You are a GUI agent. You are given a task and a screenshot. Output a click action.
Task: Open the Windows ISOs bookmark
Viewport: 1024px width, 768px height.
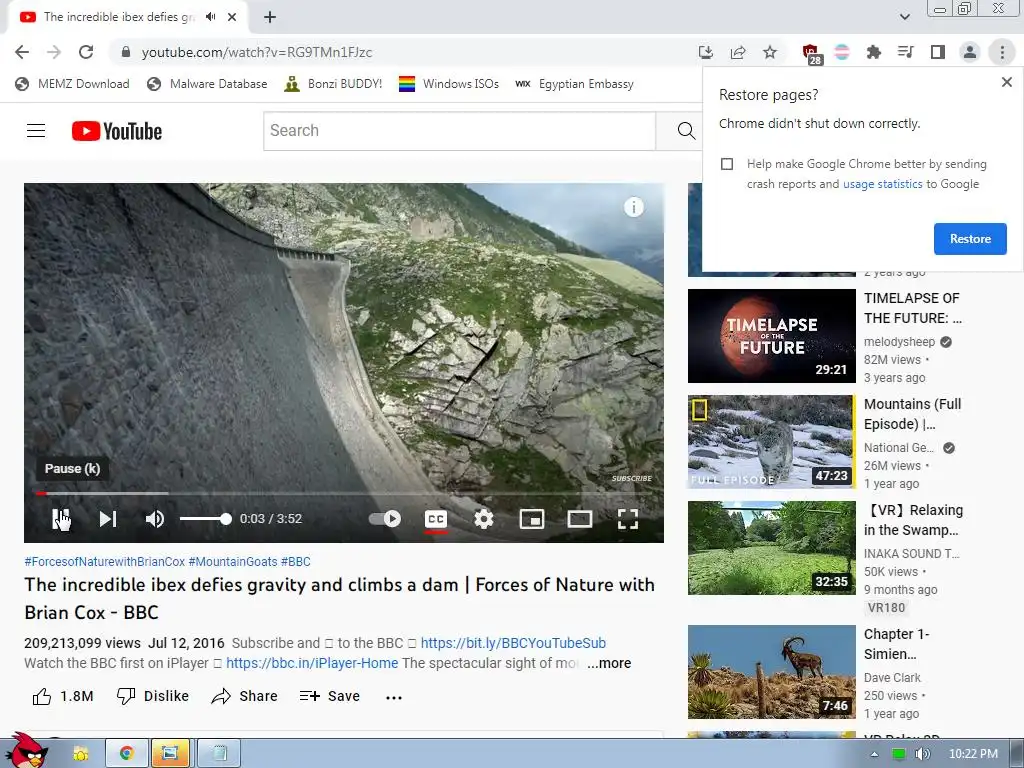[x=449, y=84]
